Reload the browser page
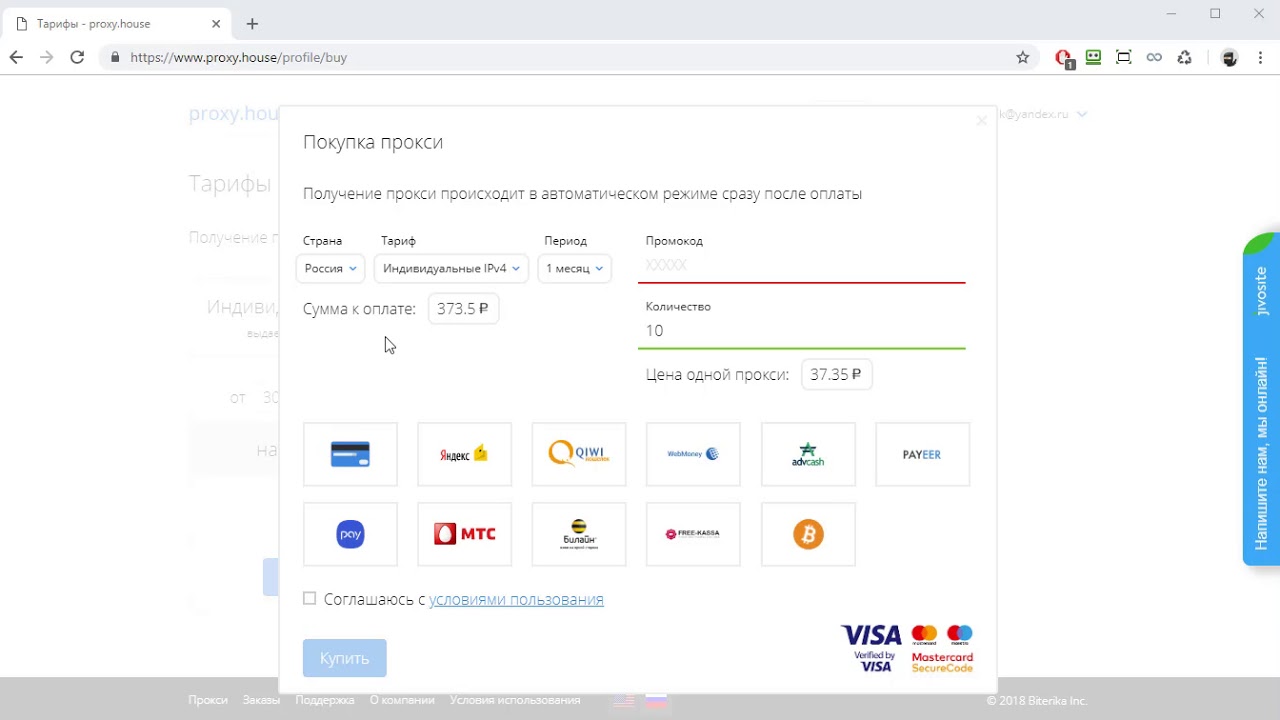The height and width of the screenshot is (720, 1280). click(77, 57)
